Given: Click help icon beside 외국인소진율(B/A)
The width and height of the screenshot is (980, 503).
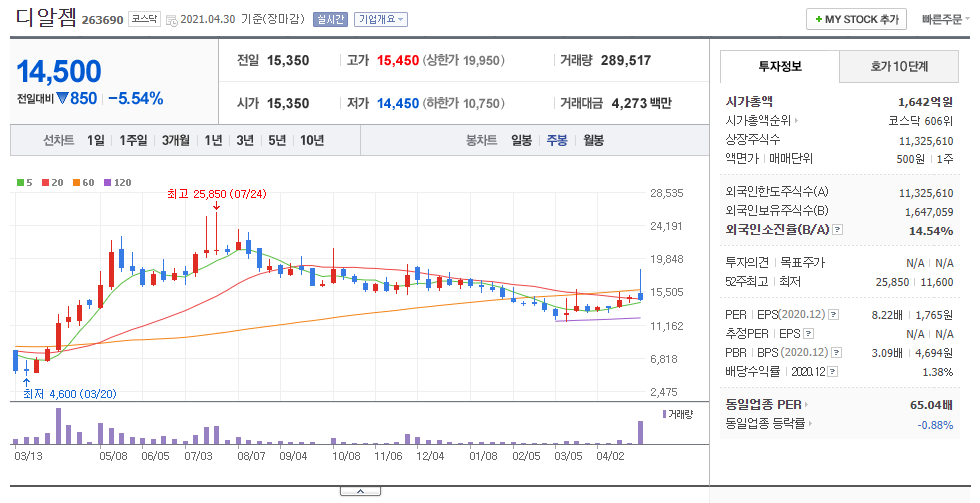Looking at the screenshot, I should click(838, 230).
